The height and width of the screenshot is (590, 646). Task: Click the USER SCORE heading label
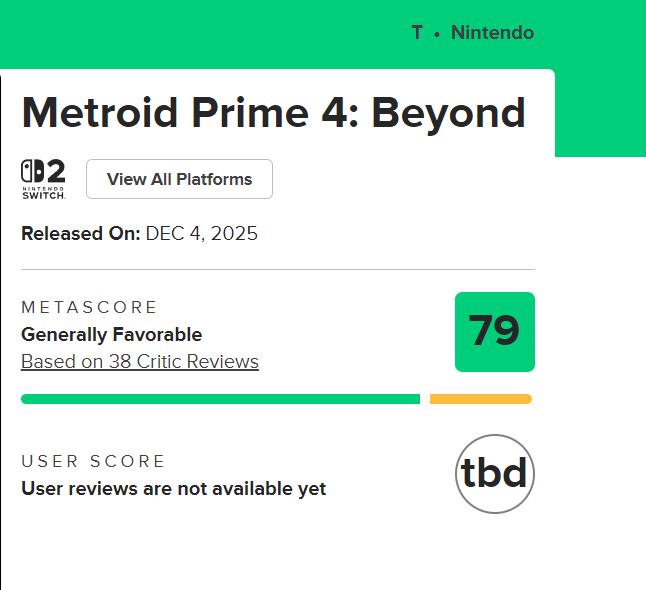93,461
